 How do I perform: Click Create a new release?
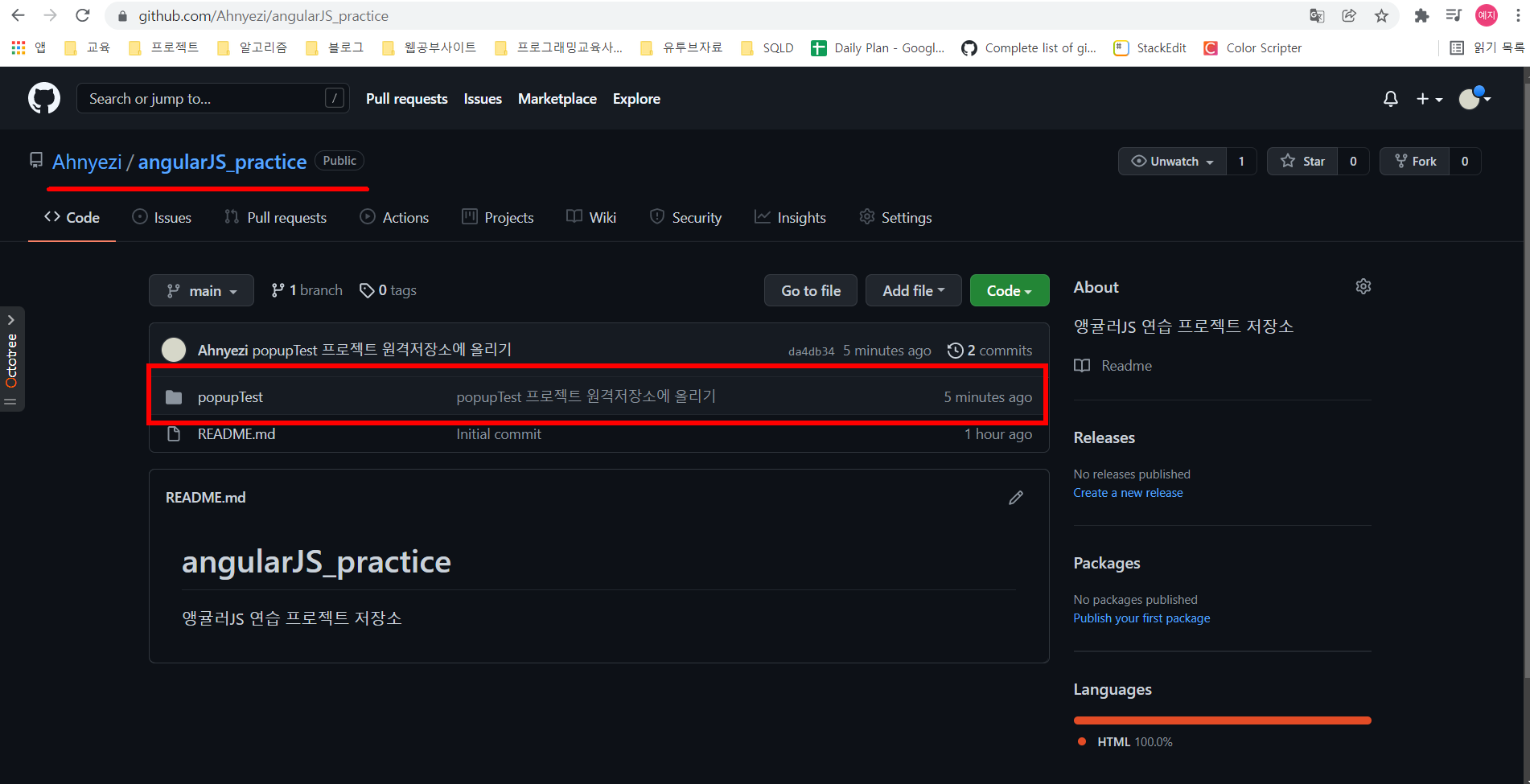pyautogui.click(x=1128, y=493)
